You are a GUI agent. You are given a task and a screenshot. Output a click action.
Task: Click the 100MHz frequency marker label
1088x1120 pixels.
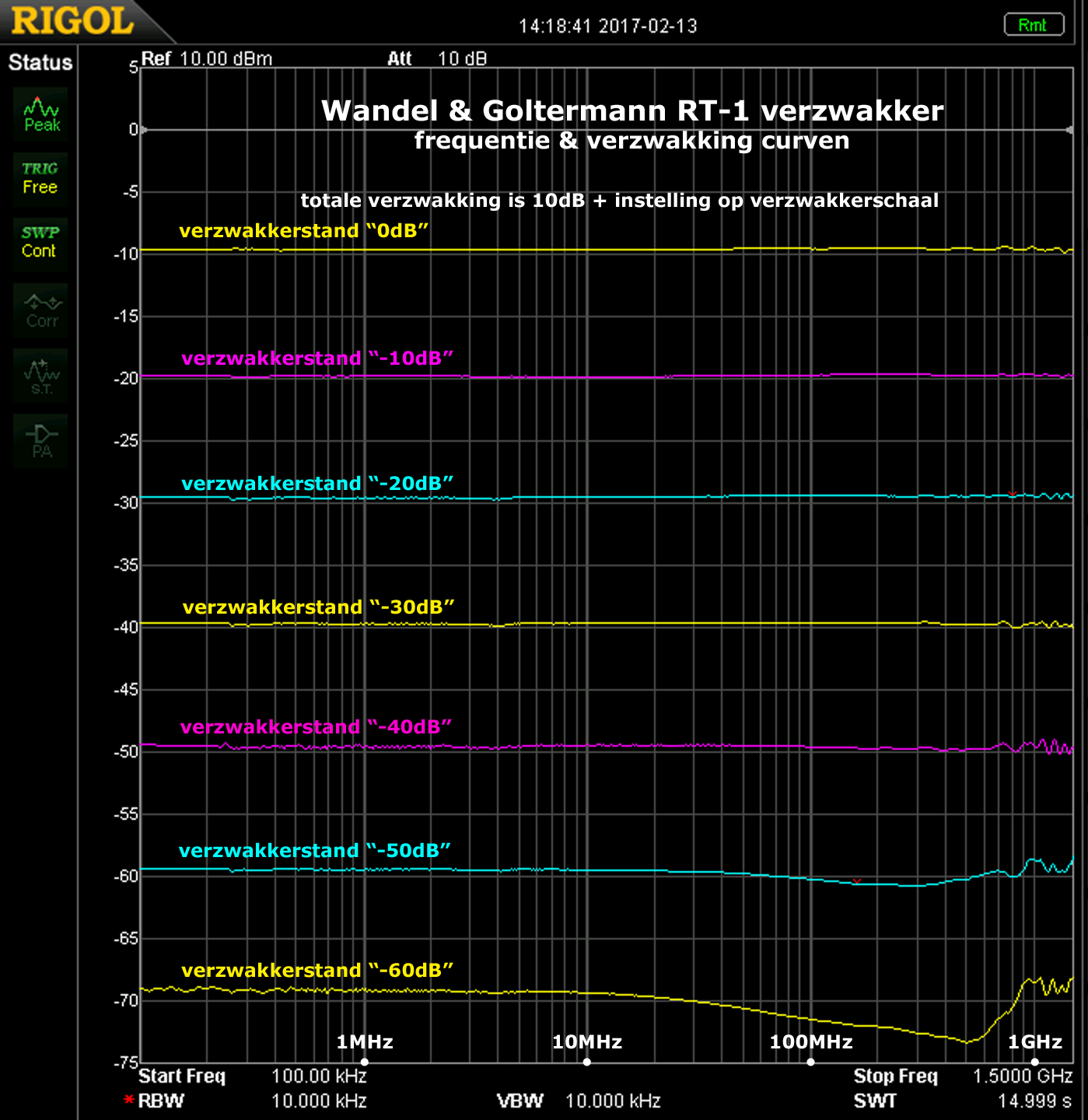coord(811,1042)
